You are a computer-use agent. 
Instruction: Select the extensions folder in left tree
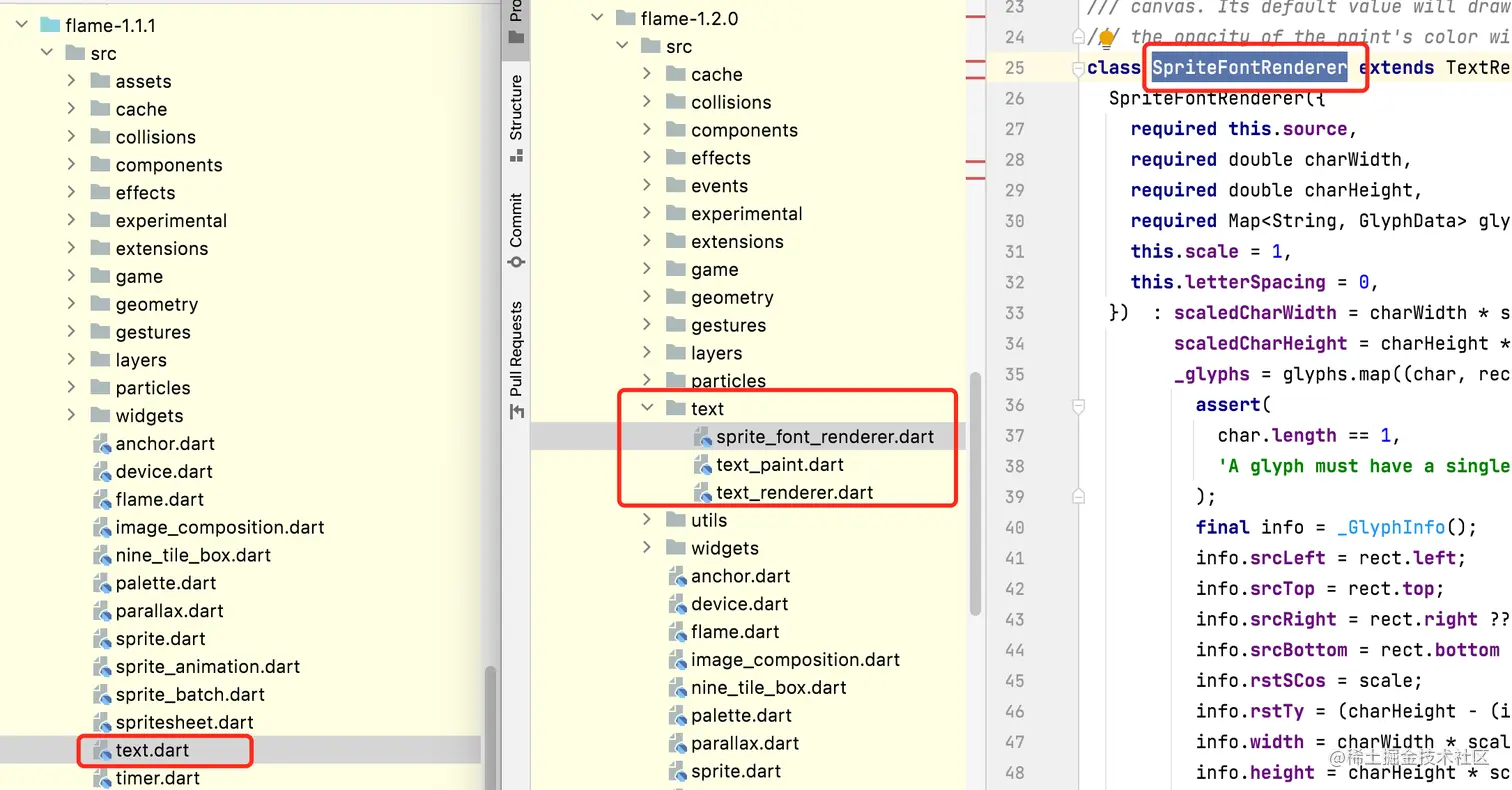pyautogui.click(x=161, y=248)
